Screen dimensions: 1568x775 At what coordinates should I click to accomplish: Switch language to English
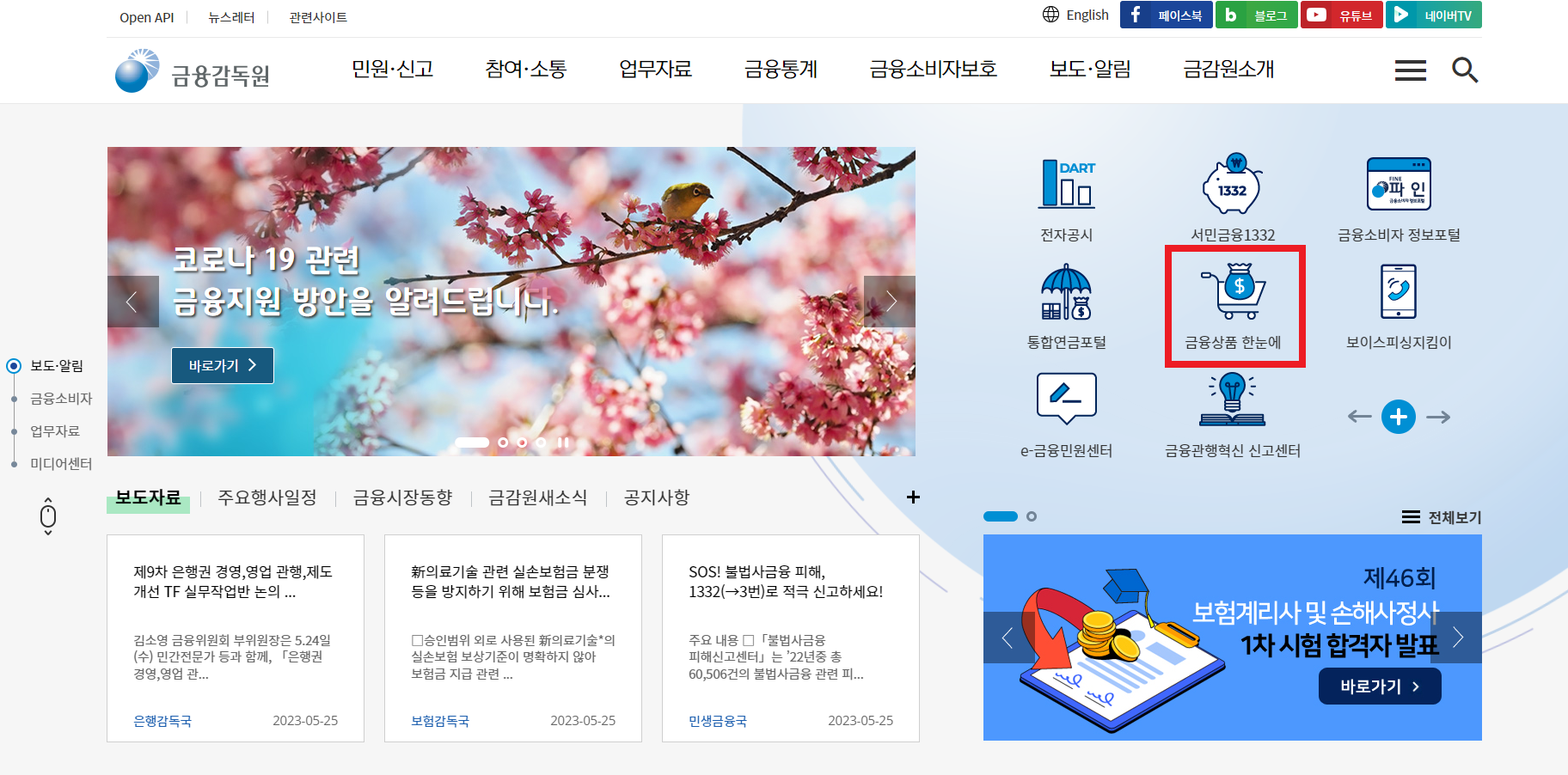pos(1075,15)
